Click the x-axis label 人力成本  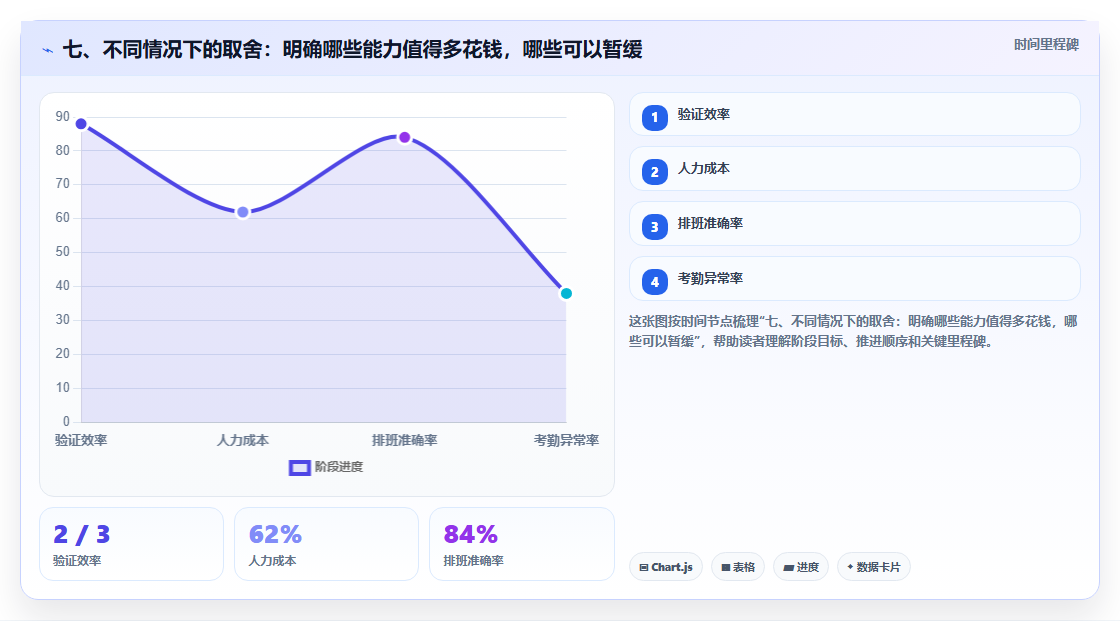click(x=243, y=440)
